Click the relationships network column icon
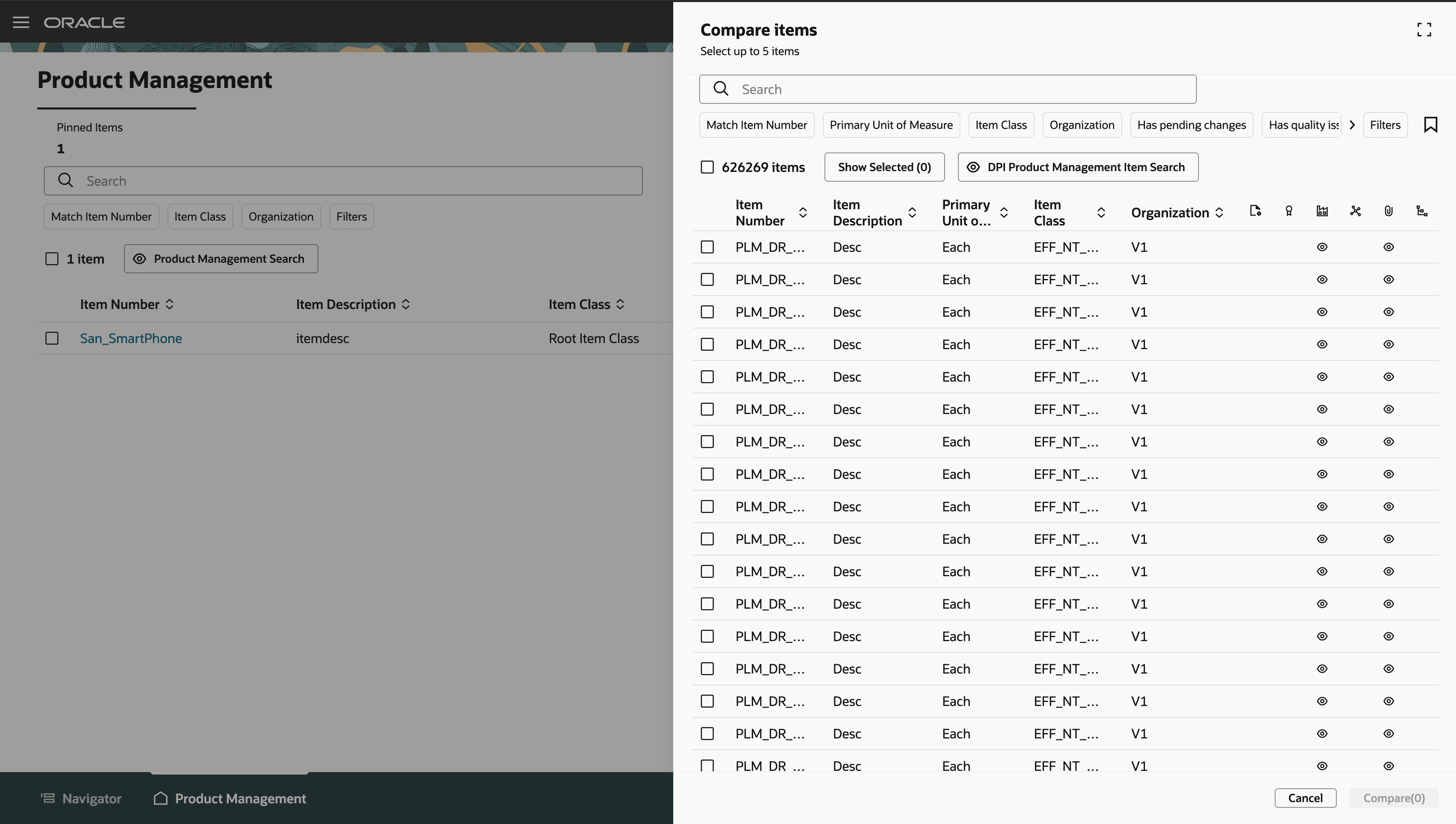Viewport: 1456px width, 824px height. 1355,211
